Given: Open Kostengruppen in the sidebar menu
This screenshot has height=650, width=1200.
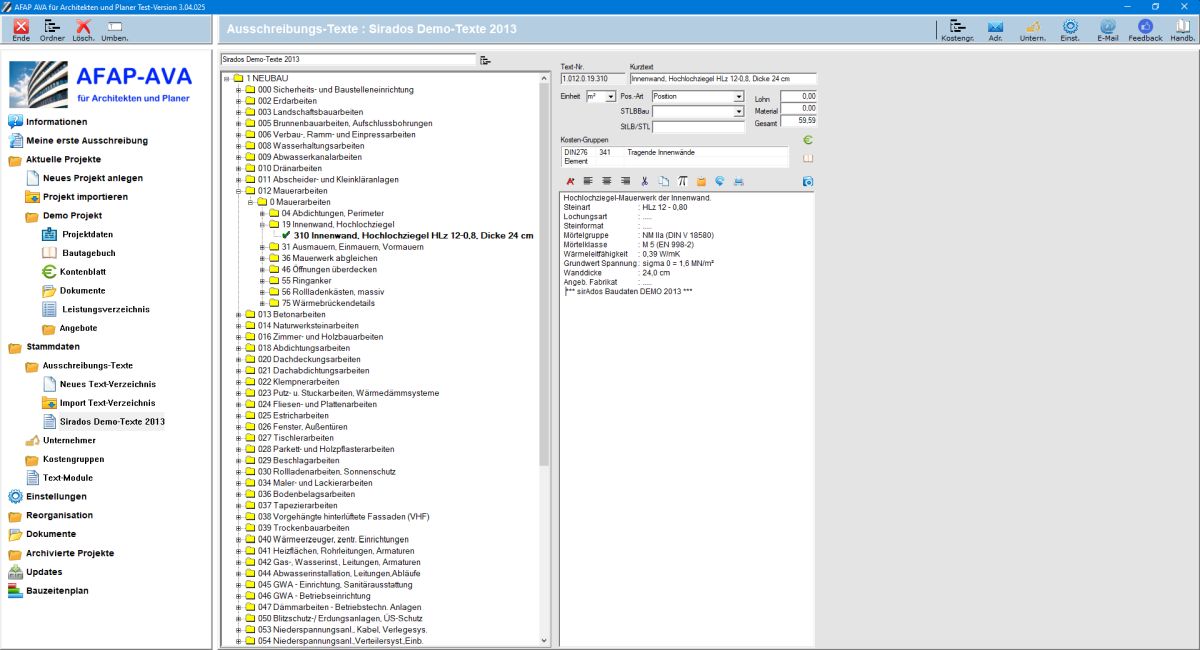Looking at the screenshot, I should (x=74, y=459).
